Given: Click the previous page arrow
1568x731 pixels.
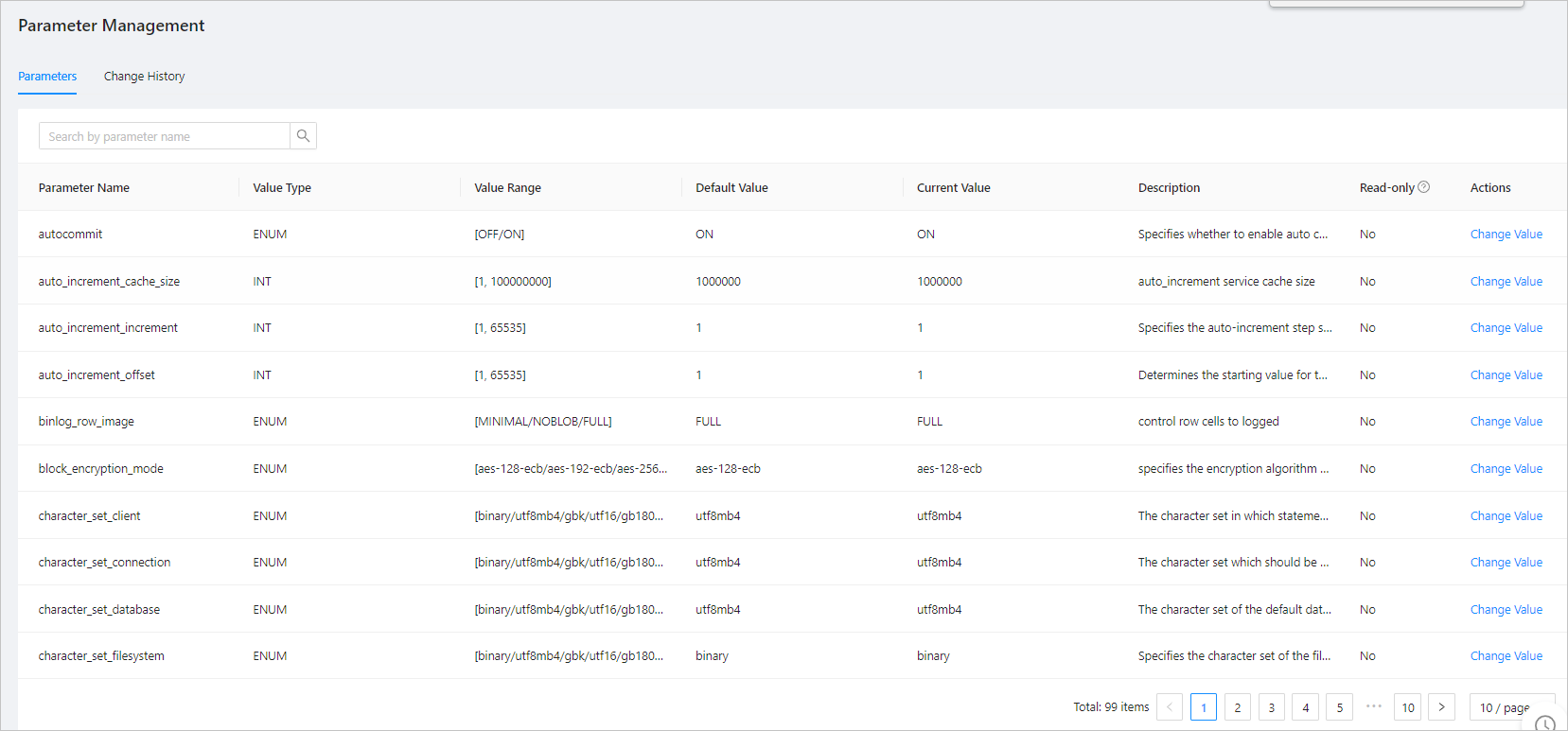Looking at the screenshot, I should coord(1170,707).
